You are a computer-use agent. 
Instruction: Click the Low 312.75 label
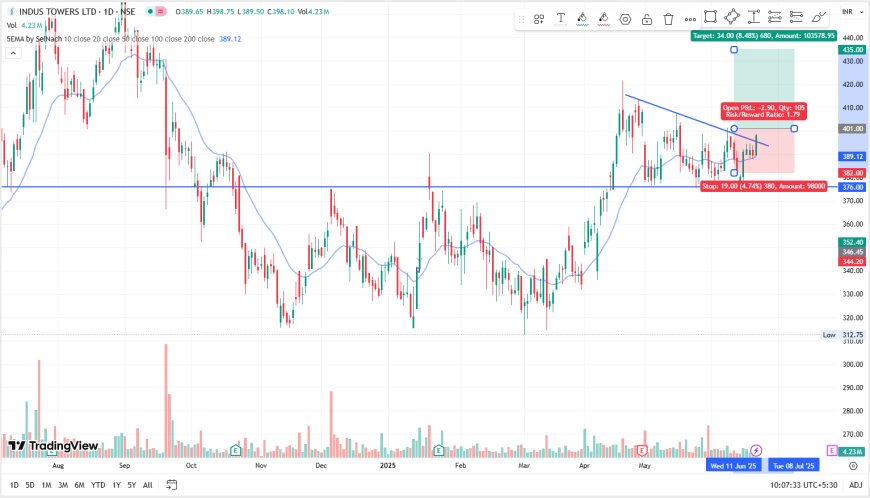click(x=843, y=335)
